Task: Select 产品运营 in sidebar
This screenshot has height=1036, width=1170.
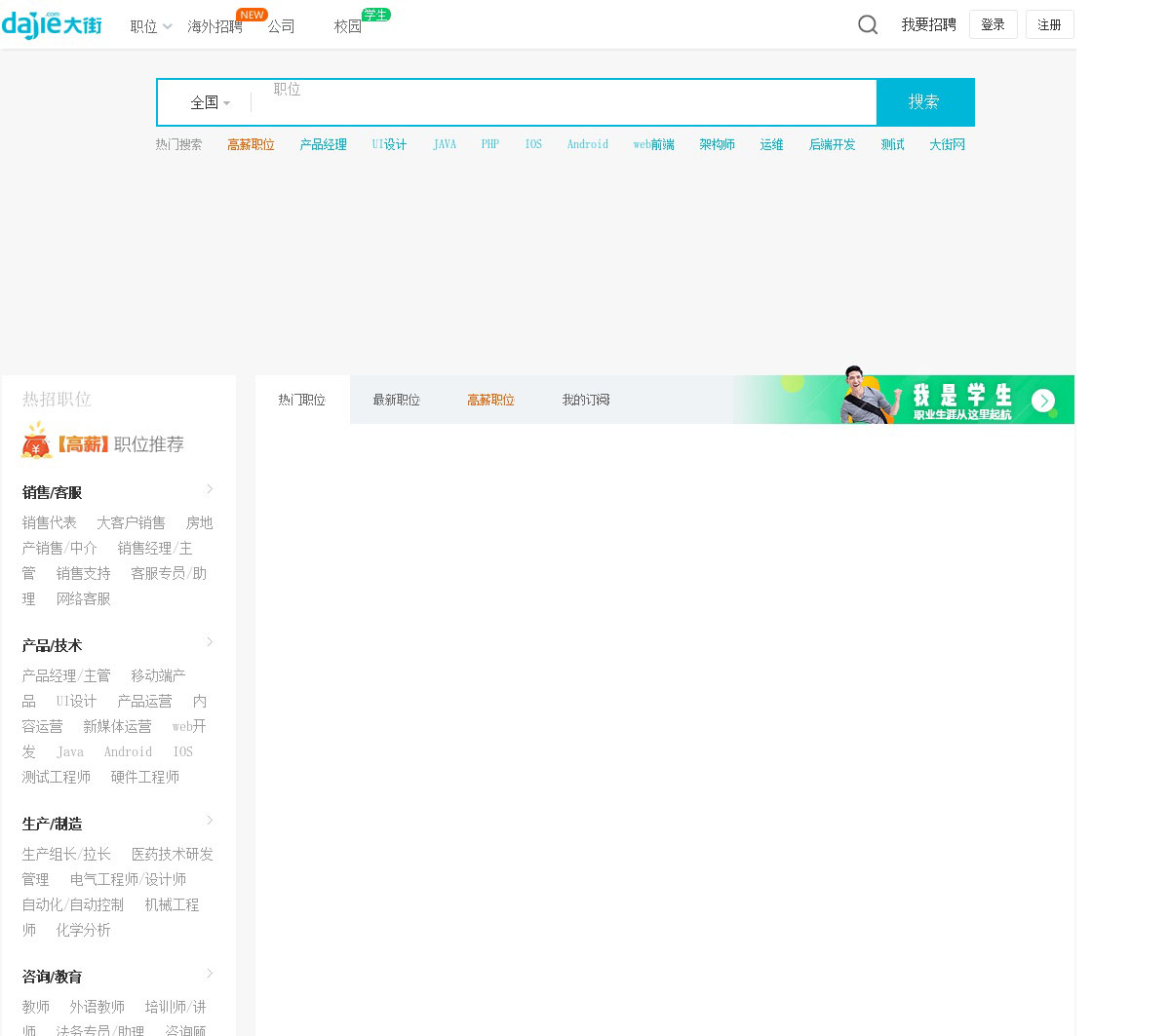Action: (x=144, y=701)
